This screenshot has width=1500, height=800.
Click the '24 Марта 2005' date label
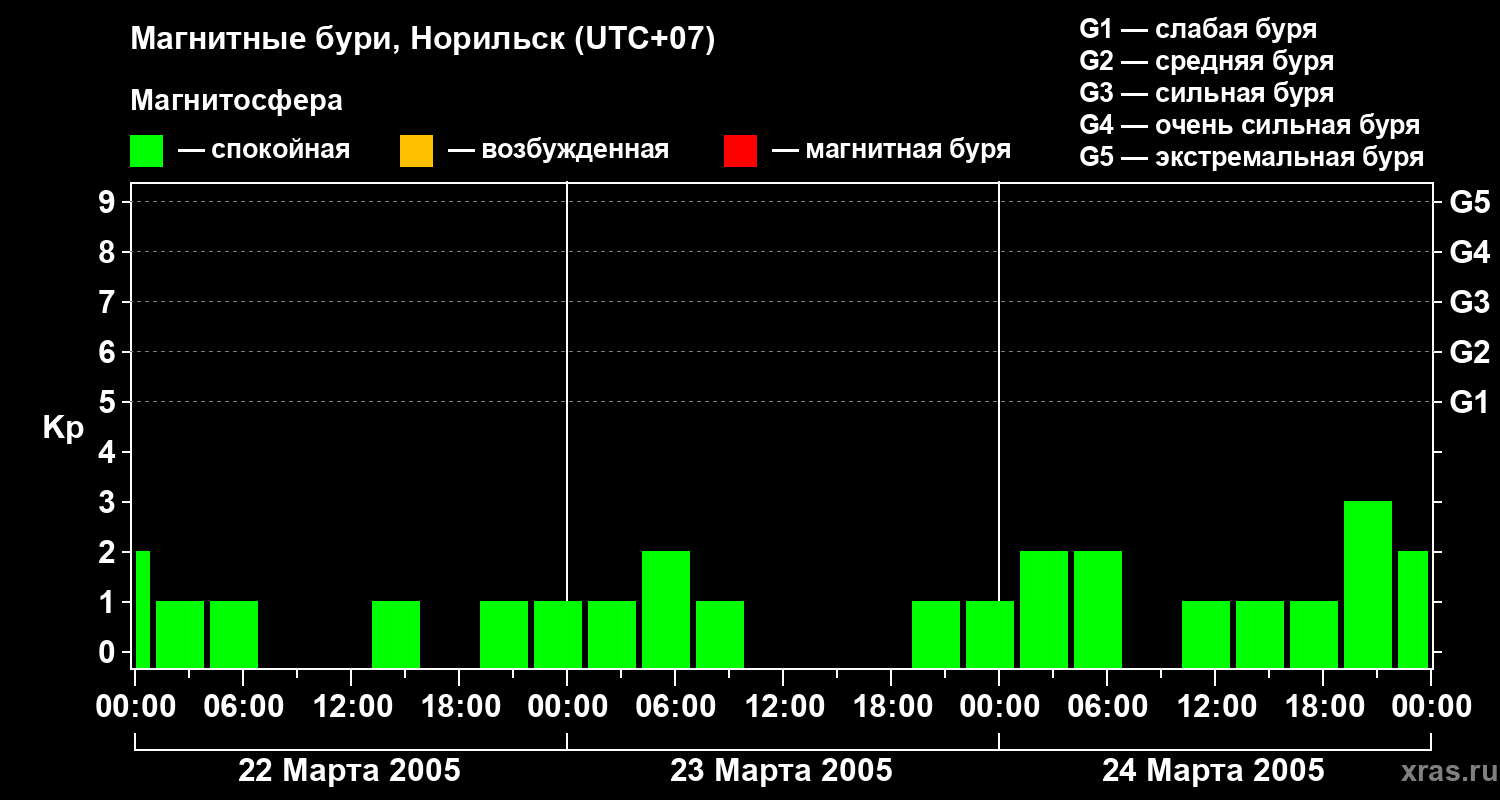[1213, 771]
